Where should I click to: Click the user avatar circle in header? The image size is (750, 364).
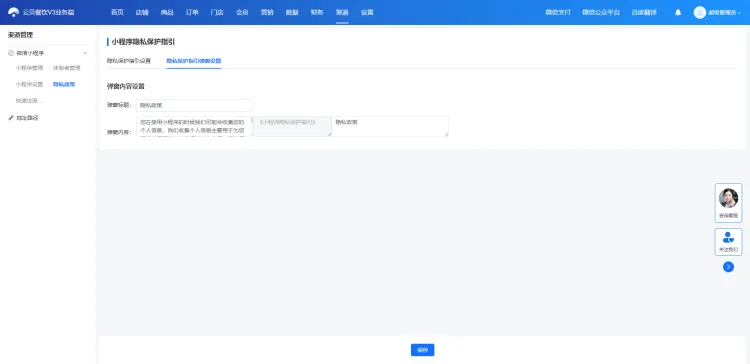coord(700,12)
